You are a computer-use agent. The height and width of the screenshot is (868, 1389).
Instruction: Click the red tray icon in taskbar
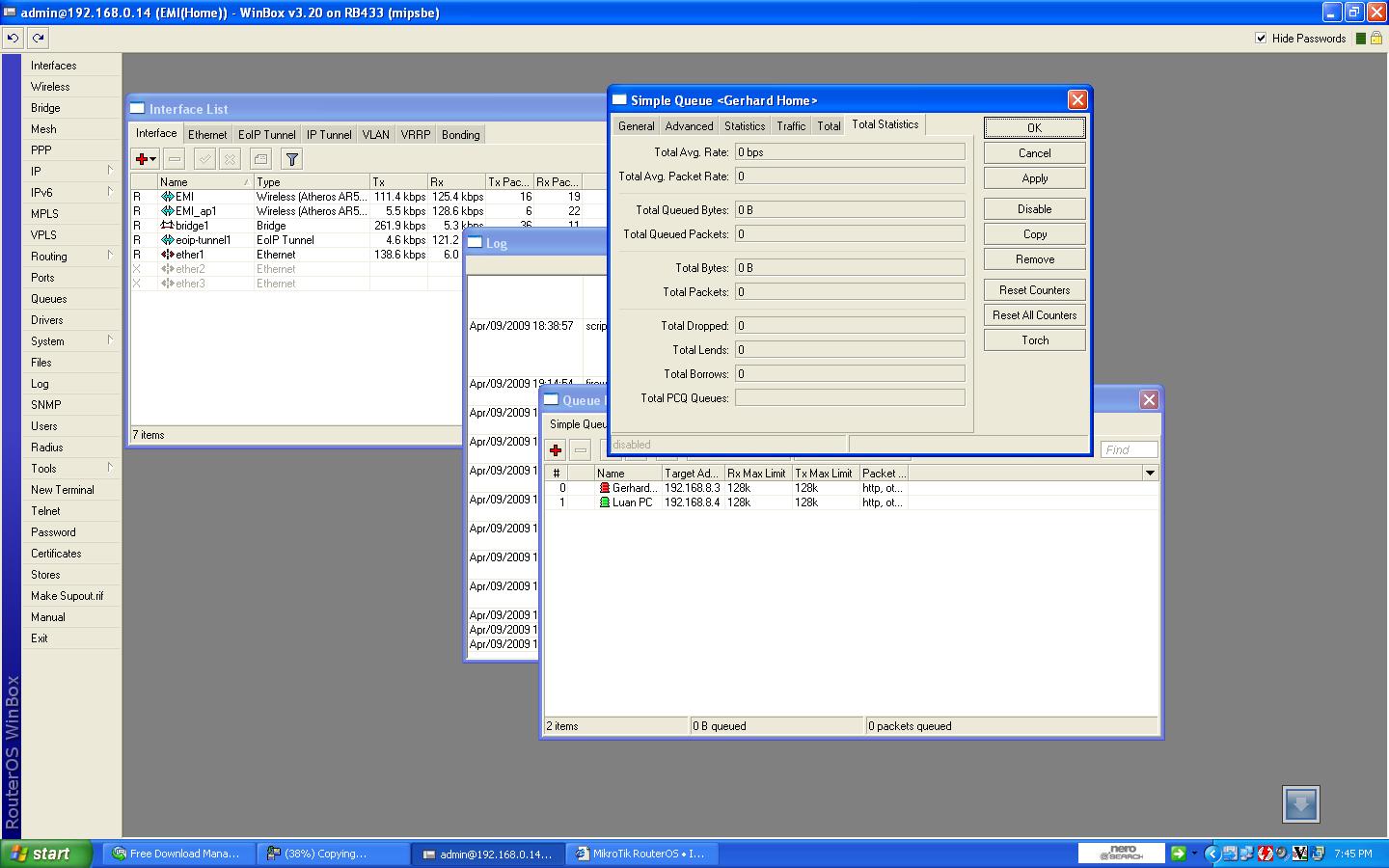click(x=1265, y=854)
